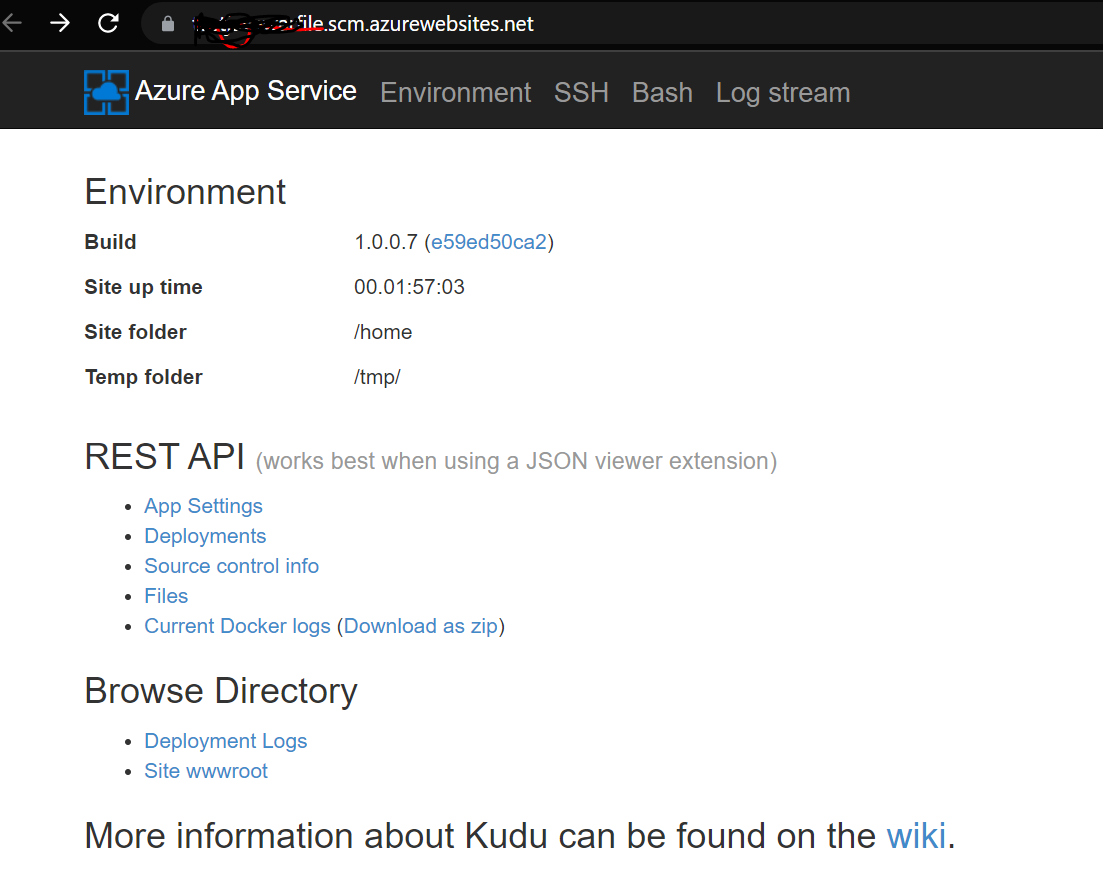Open the Source control info link
The image size is (1103, 875).
point(231,566)
